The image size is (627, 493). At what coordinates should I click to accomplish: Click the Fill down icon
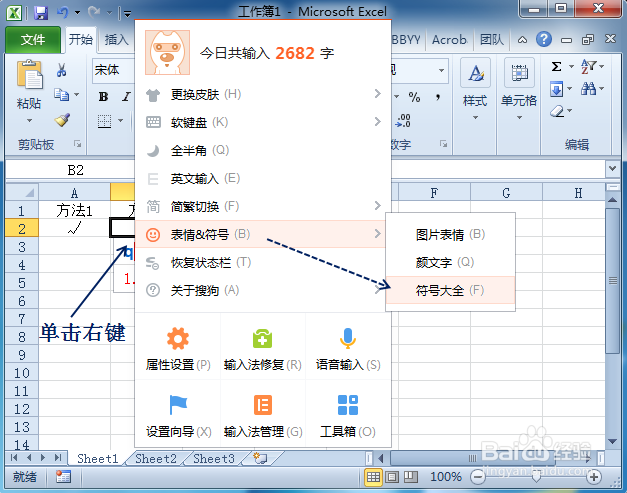click(x=556, y=89)
